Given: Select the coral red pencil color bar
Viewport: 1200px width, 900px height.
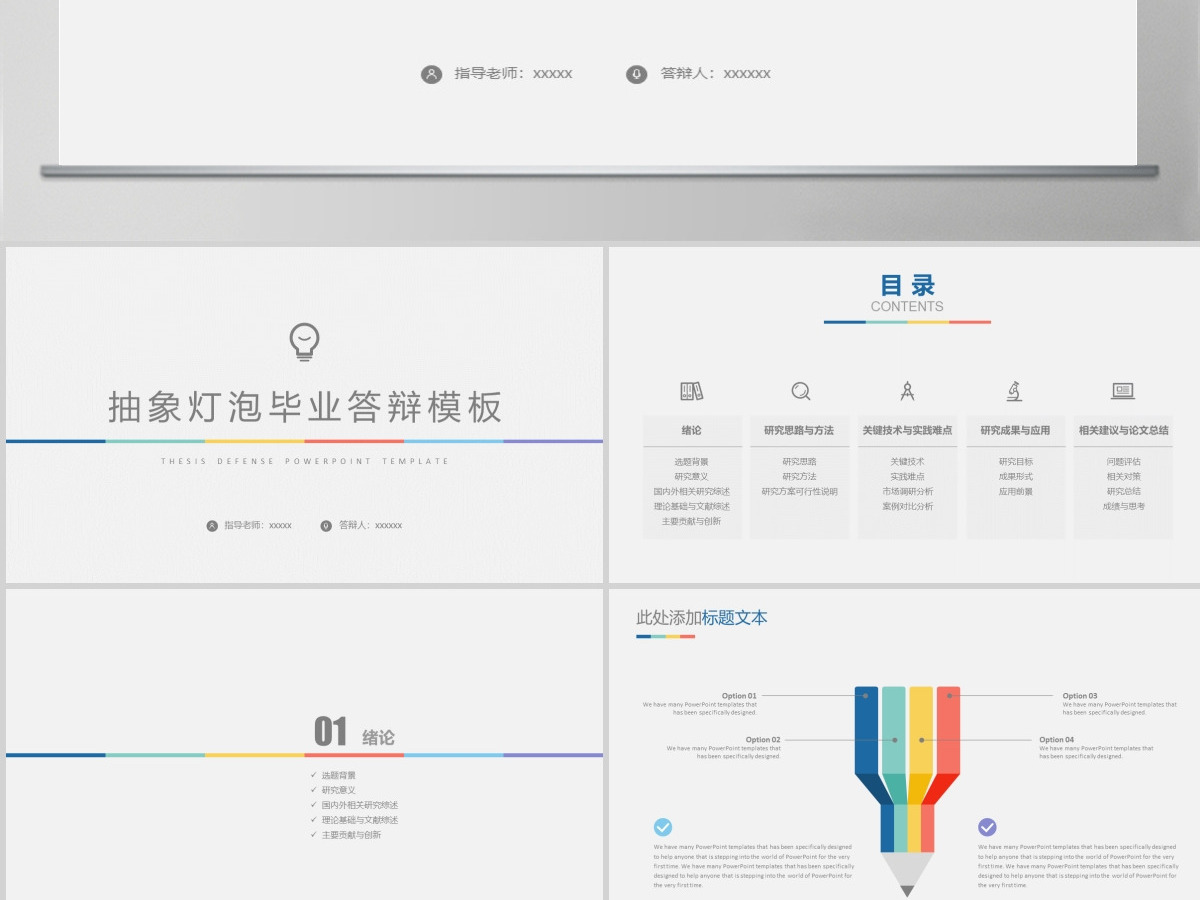Looking at the screenshot, I should click(x=948, y=730).
